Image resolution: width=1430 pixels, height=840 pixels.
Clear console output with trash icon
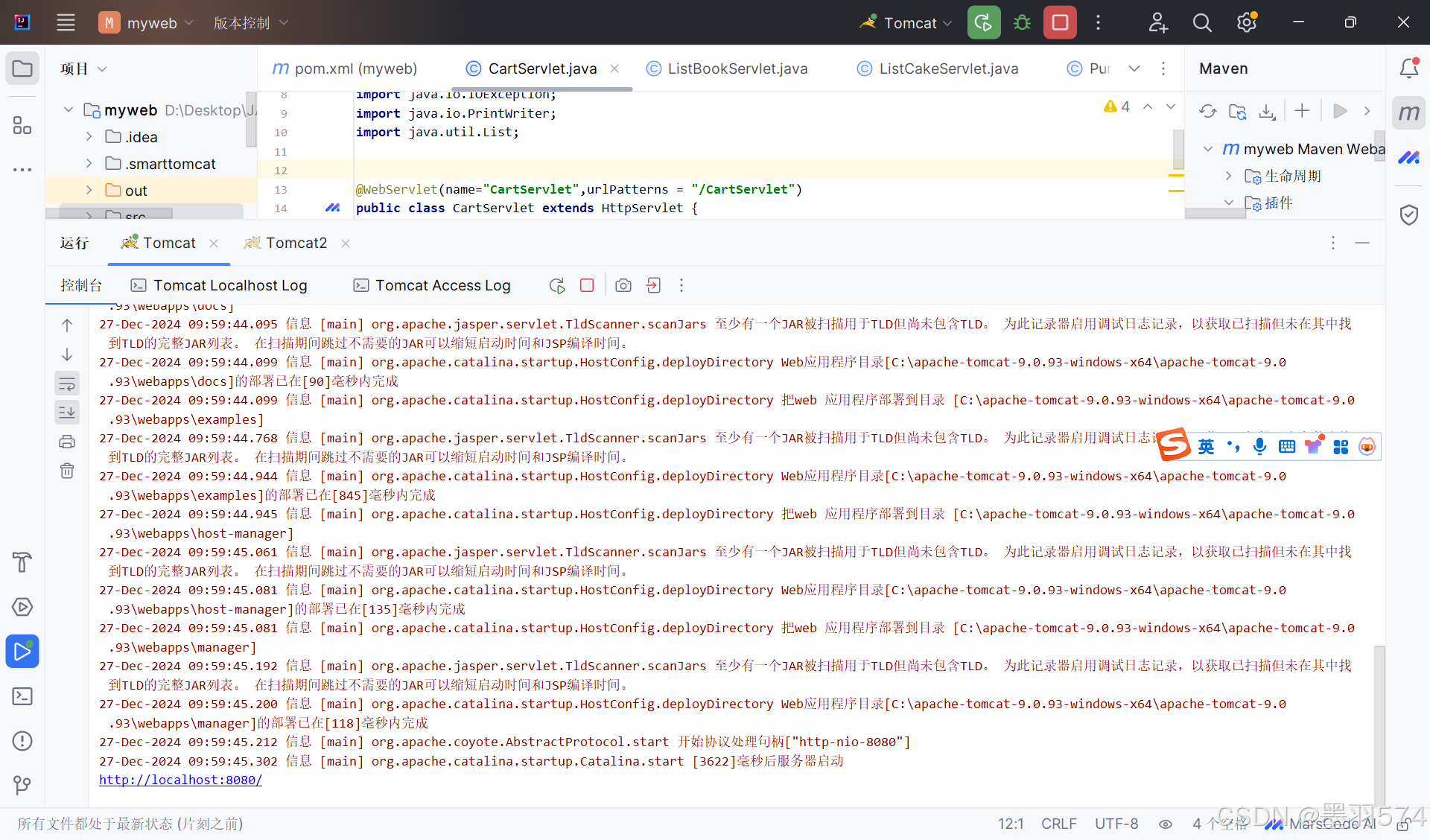click(67, 471)
